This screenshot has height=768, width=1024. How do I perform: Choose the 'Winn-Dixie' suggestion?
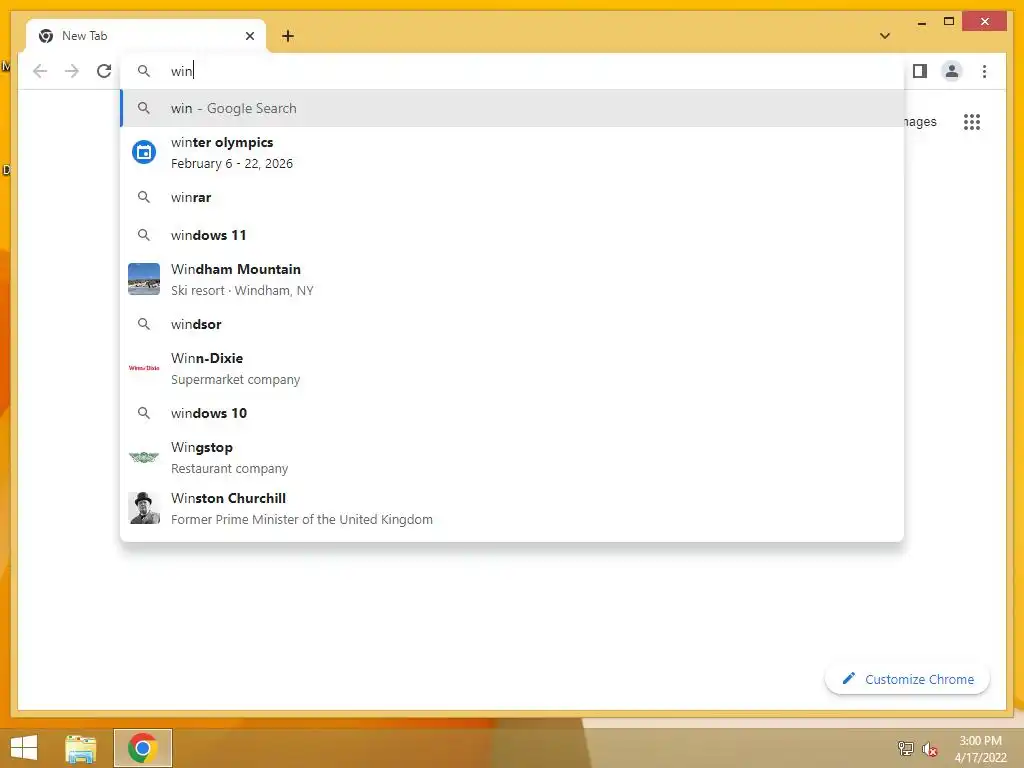[x=512, y=368]
